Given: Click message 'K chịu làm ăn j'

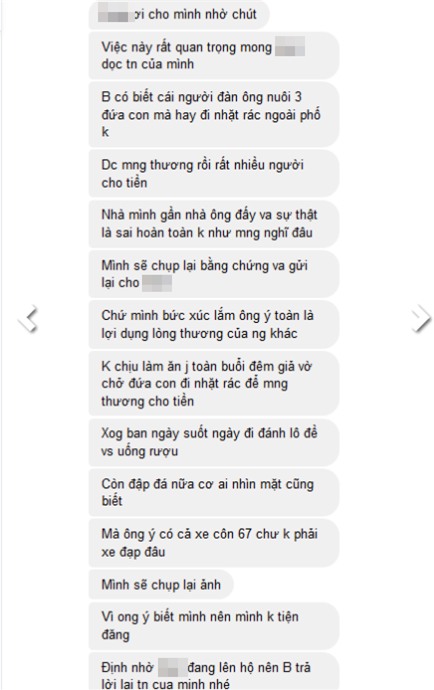Looking at the screenshot, I should click(213, 383).
